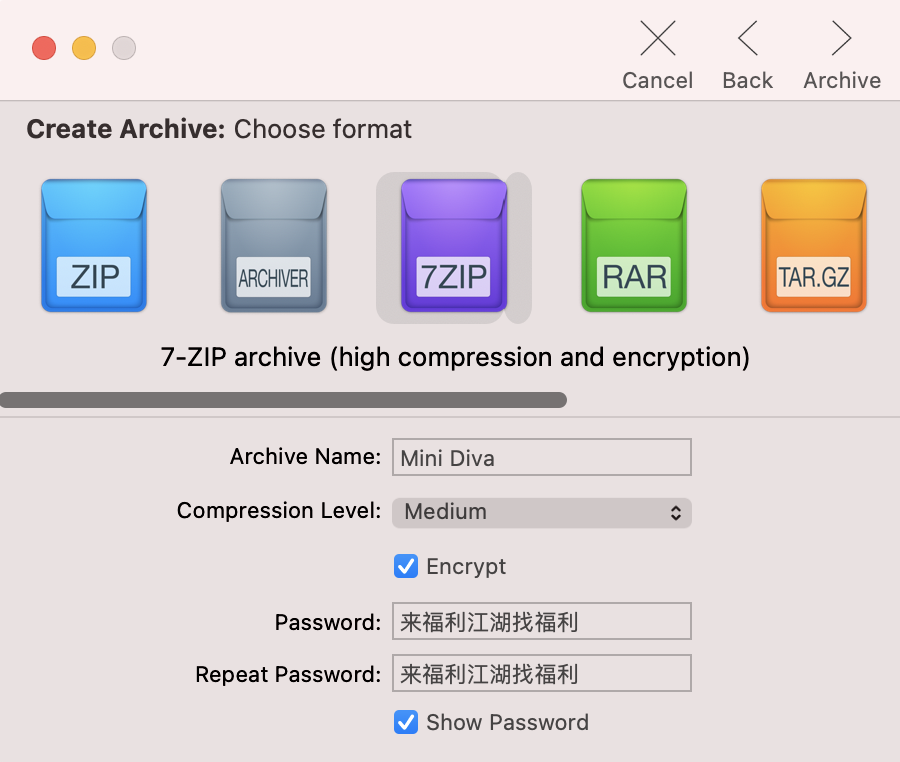The width and height of the screenshot is (900, 762).
Task: Click the horizontal format scrollbar
Action: 283,400
